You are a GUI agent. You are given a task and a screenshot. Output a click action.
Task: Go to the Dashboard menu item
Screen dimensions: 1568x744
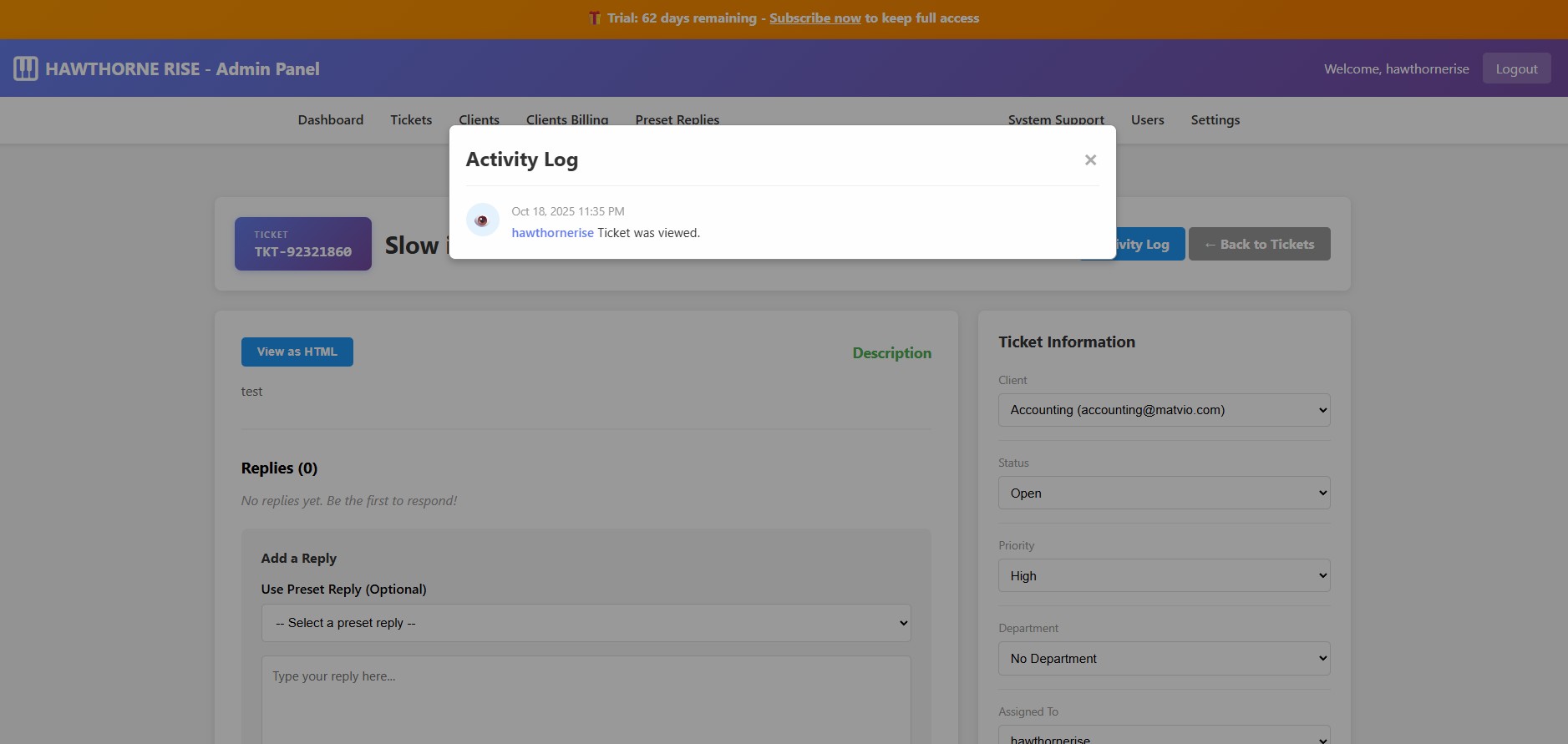[x=331, y=119]
